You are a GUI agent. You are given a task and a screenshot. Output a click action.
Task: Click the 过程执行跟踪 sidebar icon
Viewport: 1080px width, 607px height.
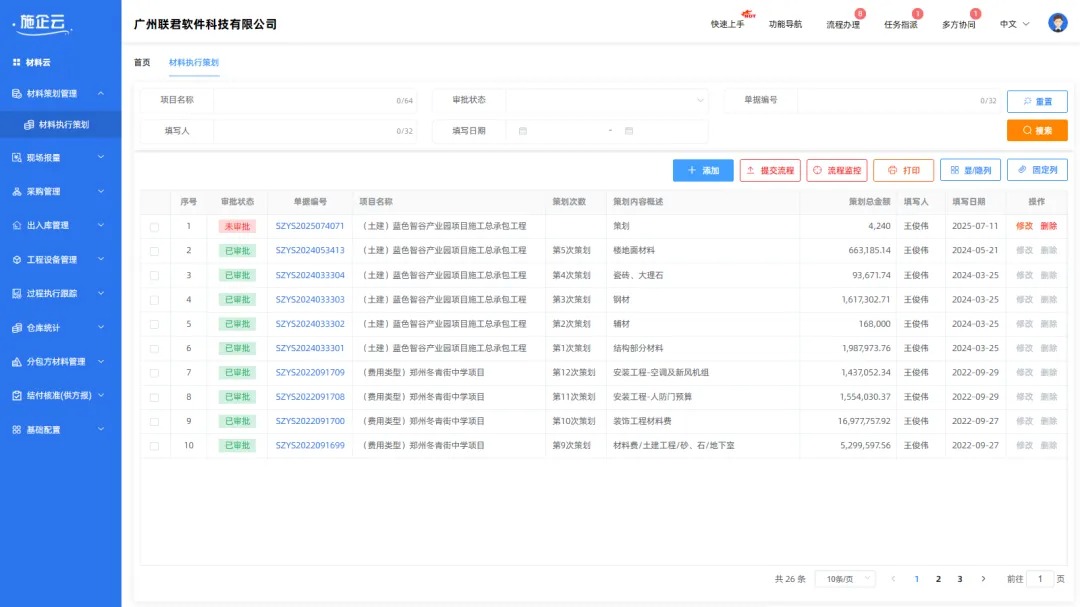click(x=17, y=293)
